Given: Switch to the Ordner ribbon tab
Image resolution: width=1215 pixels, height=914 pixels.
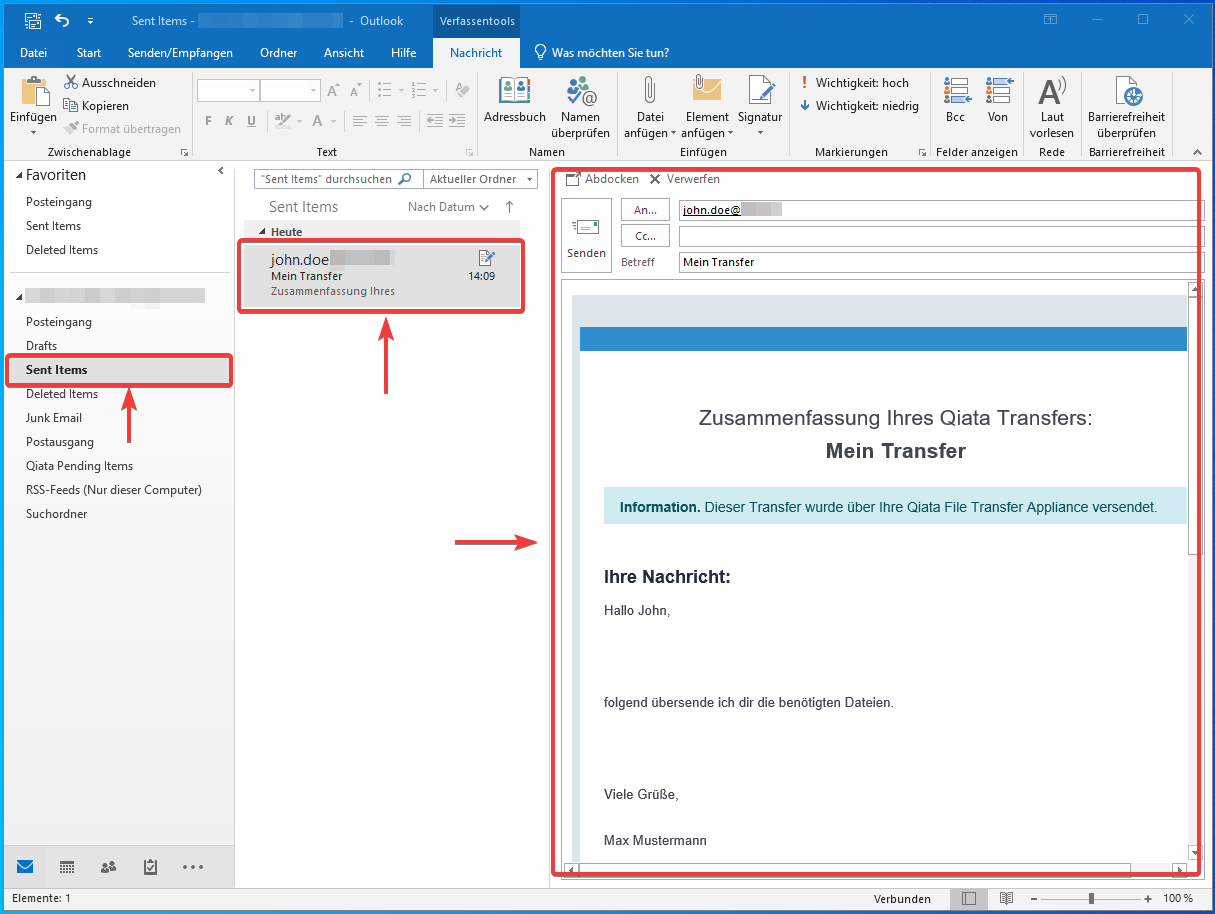Looking at the screenshot, I should point(278,53).
